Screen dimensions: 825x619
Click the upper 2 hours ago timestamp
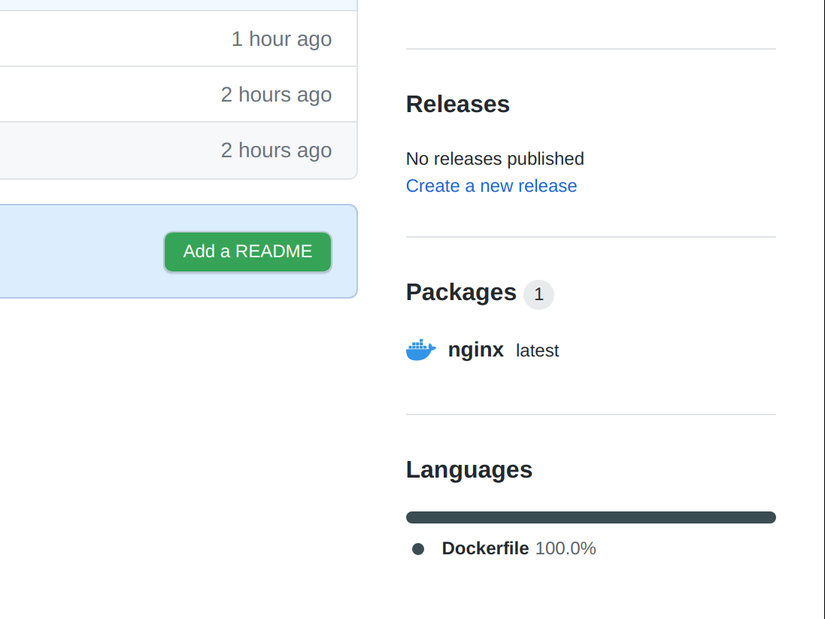coord(276,95)
